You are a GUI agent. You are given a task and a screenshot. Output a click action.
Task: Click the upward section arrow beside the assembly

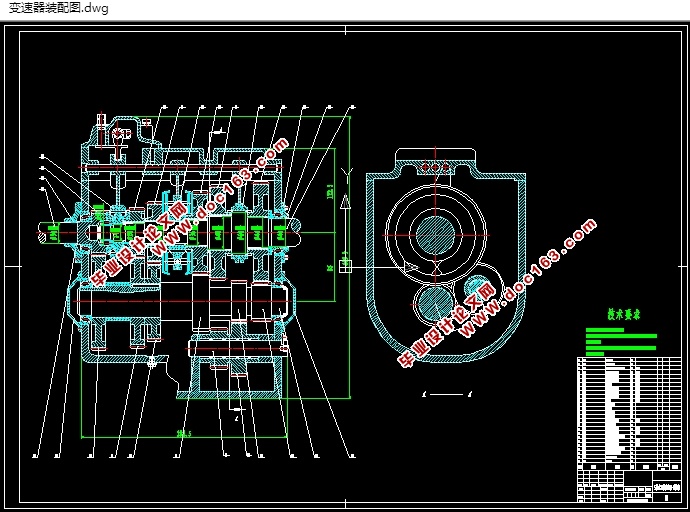[346, 202]
